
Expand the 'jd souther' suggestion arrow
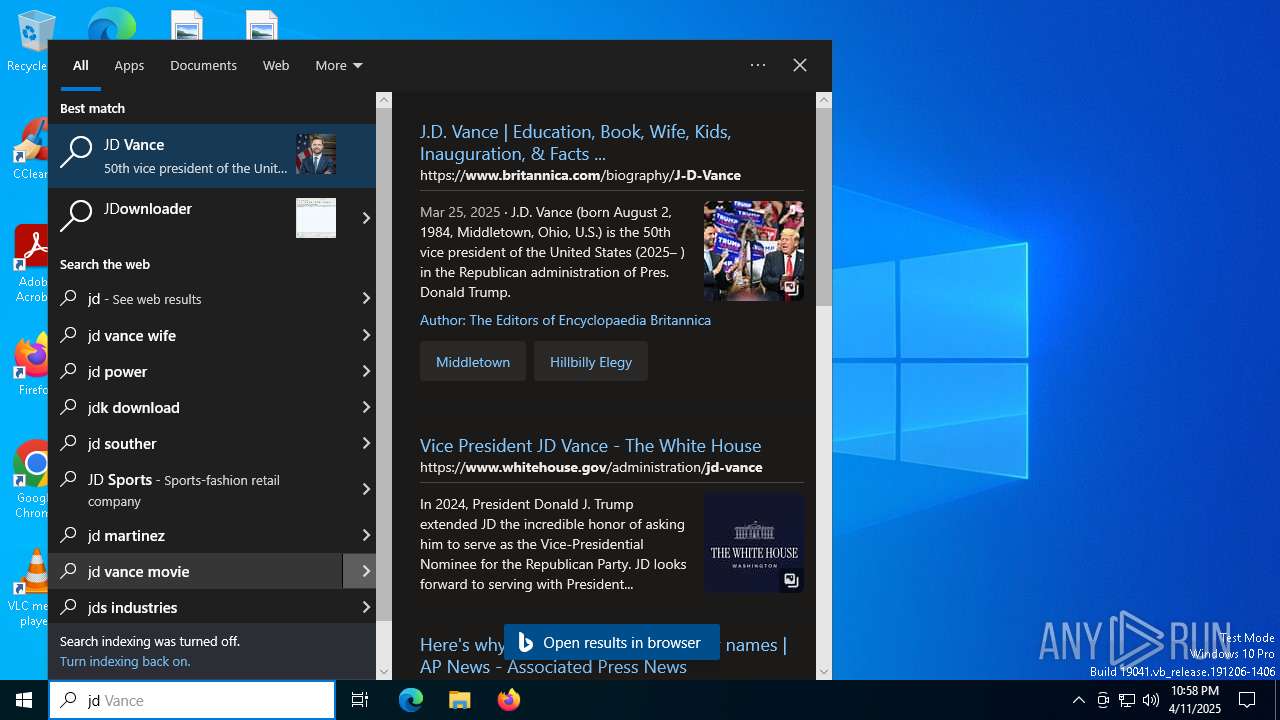click(365, 443)
